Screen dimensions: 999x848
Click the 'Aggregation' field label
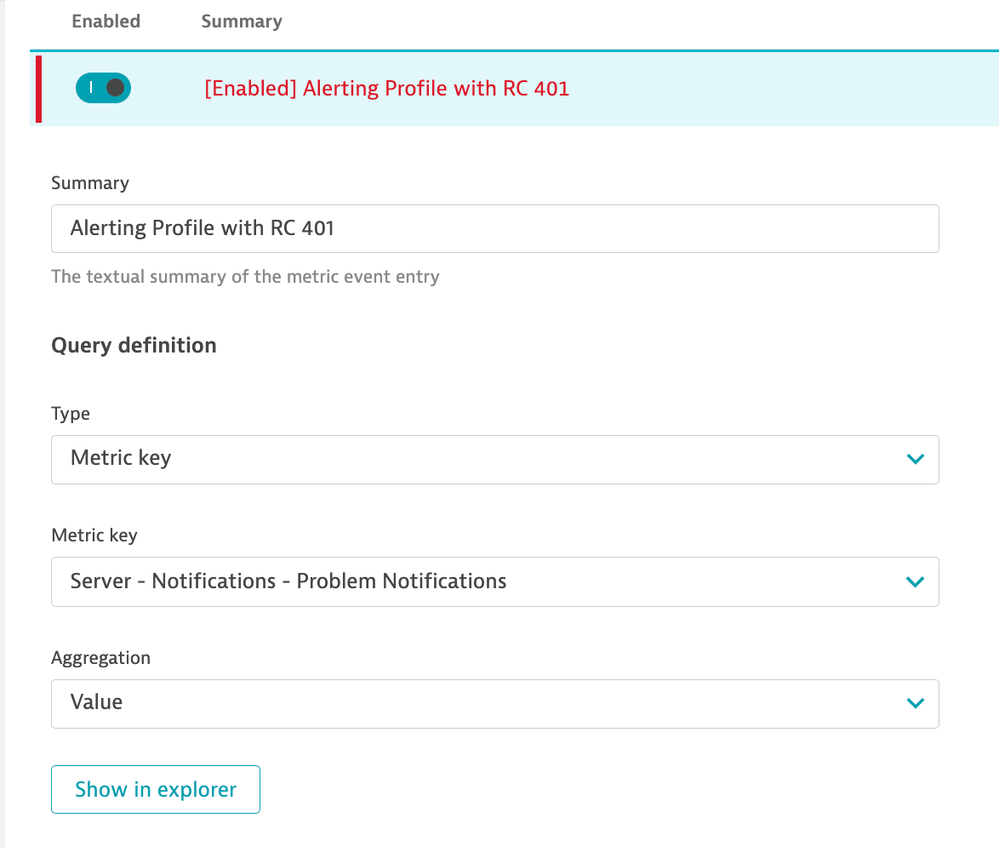(100, 658)
